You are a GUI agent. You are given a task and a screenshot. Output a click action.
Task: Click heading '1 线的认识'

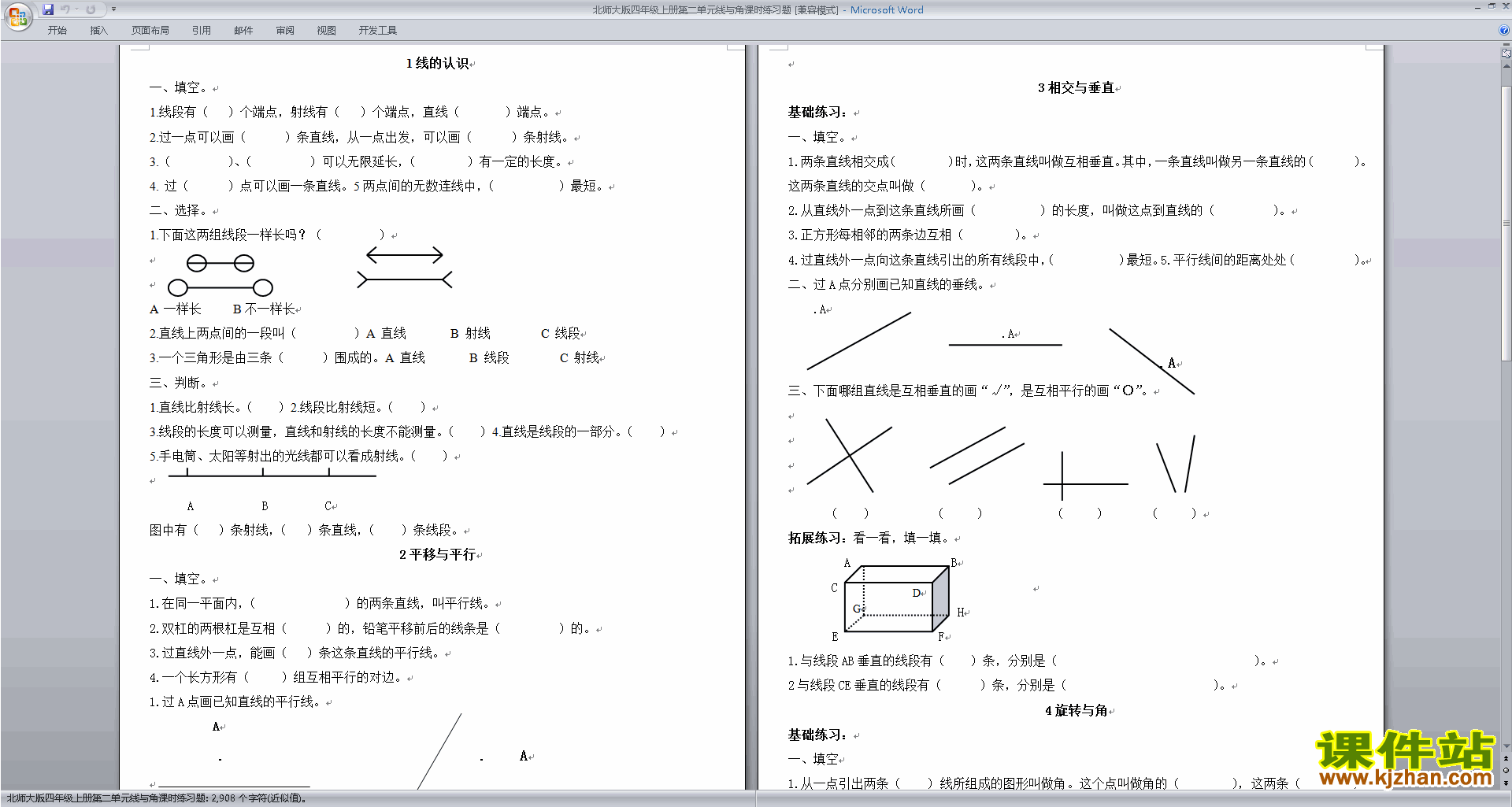(437, 63)
